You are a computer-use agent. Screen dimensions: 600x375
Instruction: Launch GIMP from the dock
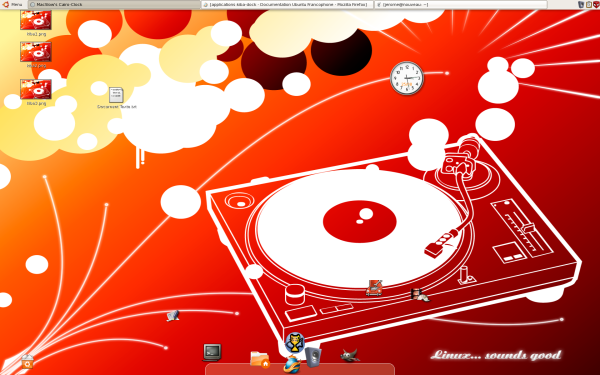pos(350,355)
